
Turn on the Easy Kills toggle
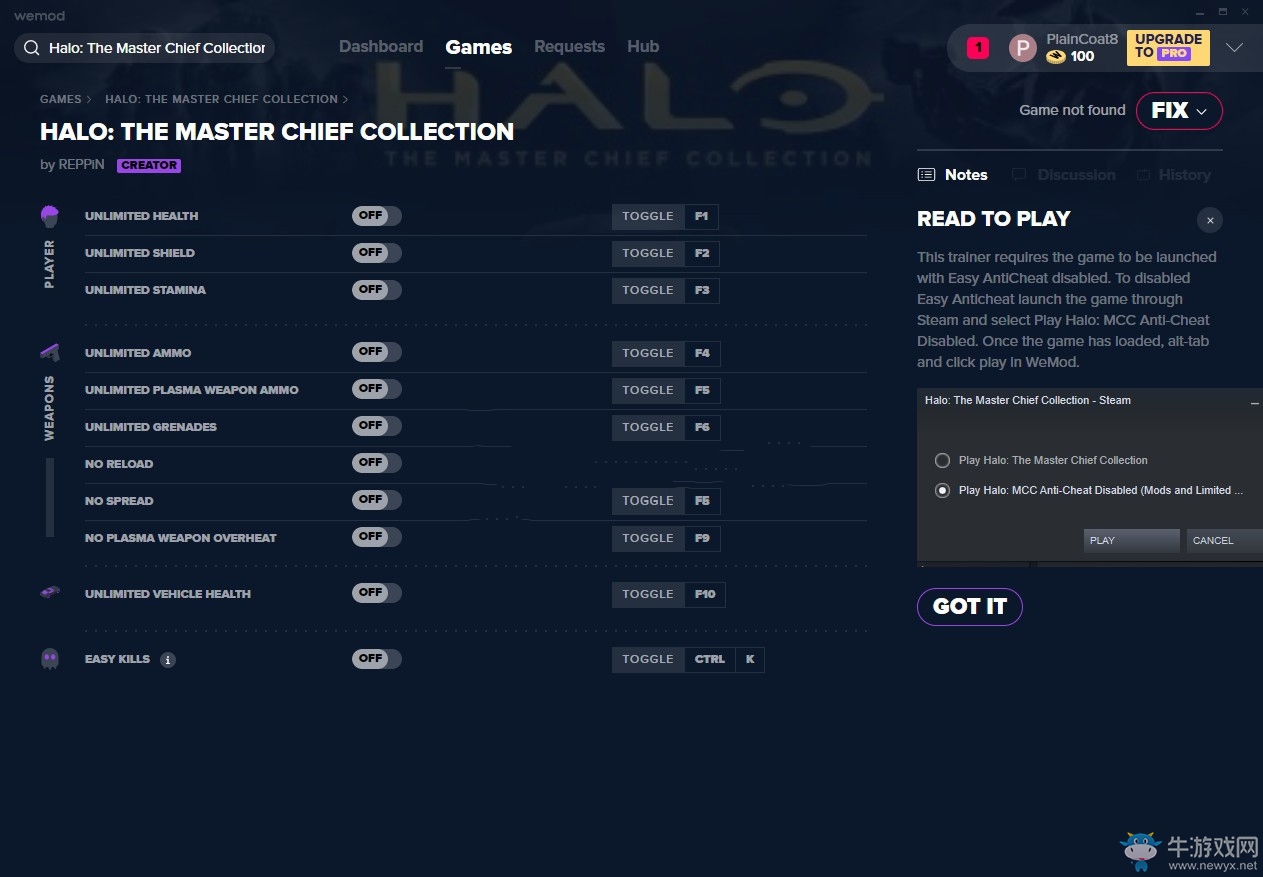376,659
